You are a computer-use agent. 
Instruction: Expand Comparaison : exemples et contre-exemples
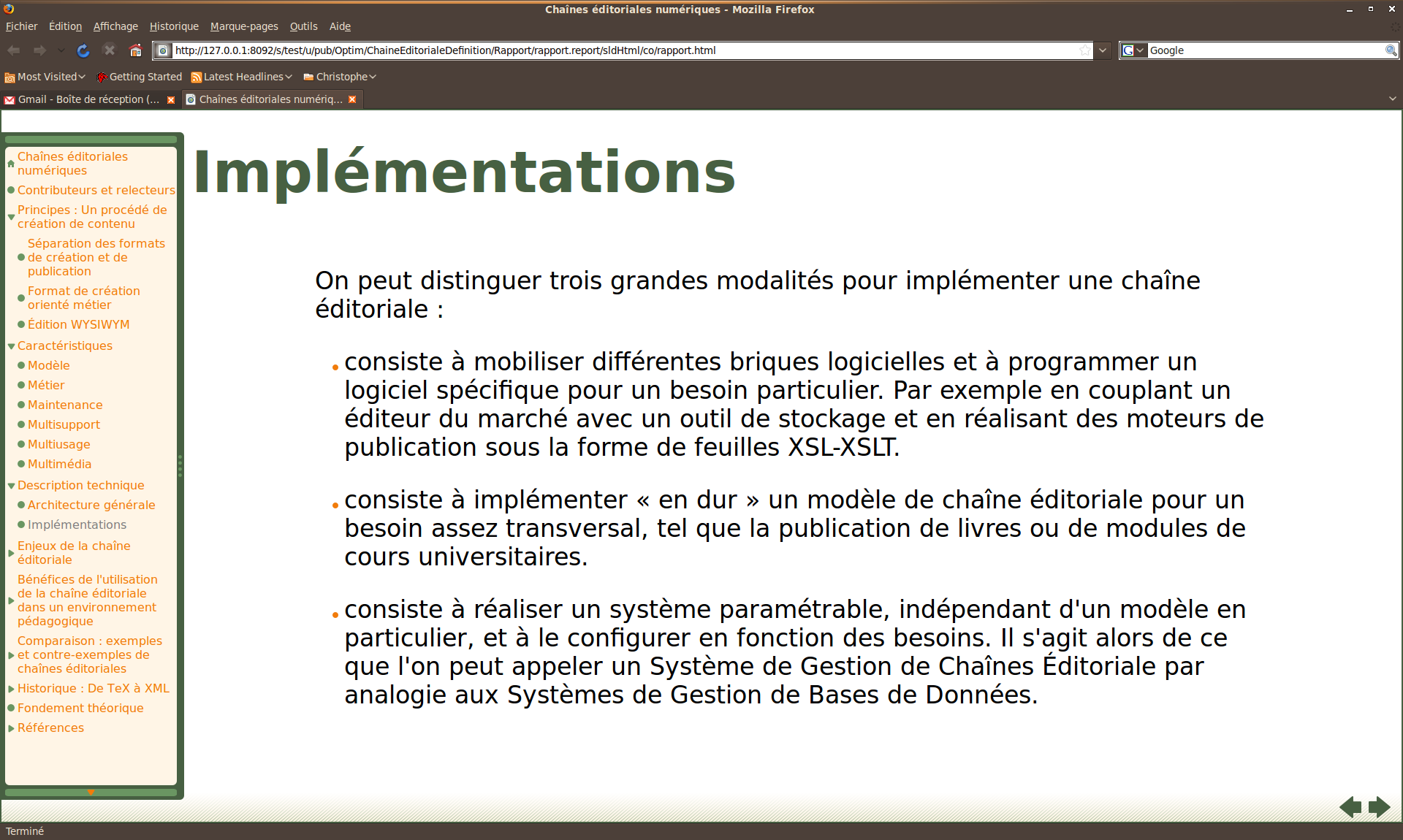coord(11,655)
